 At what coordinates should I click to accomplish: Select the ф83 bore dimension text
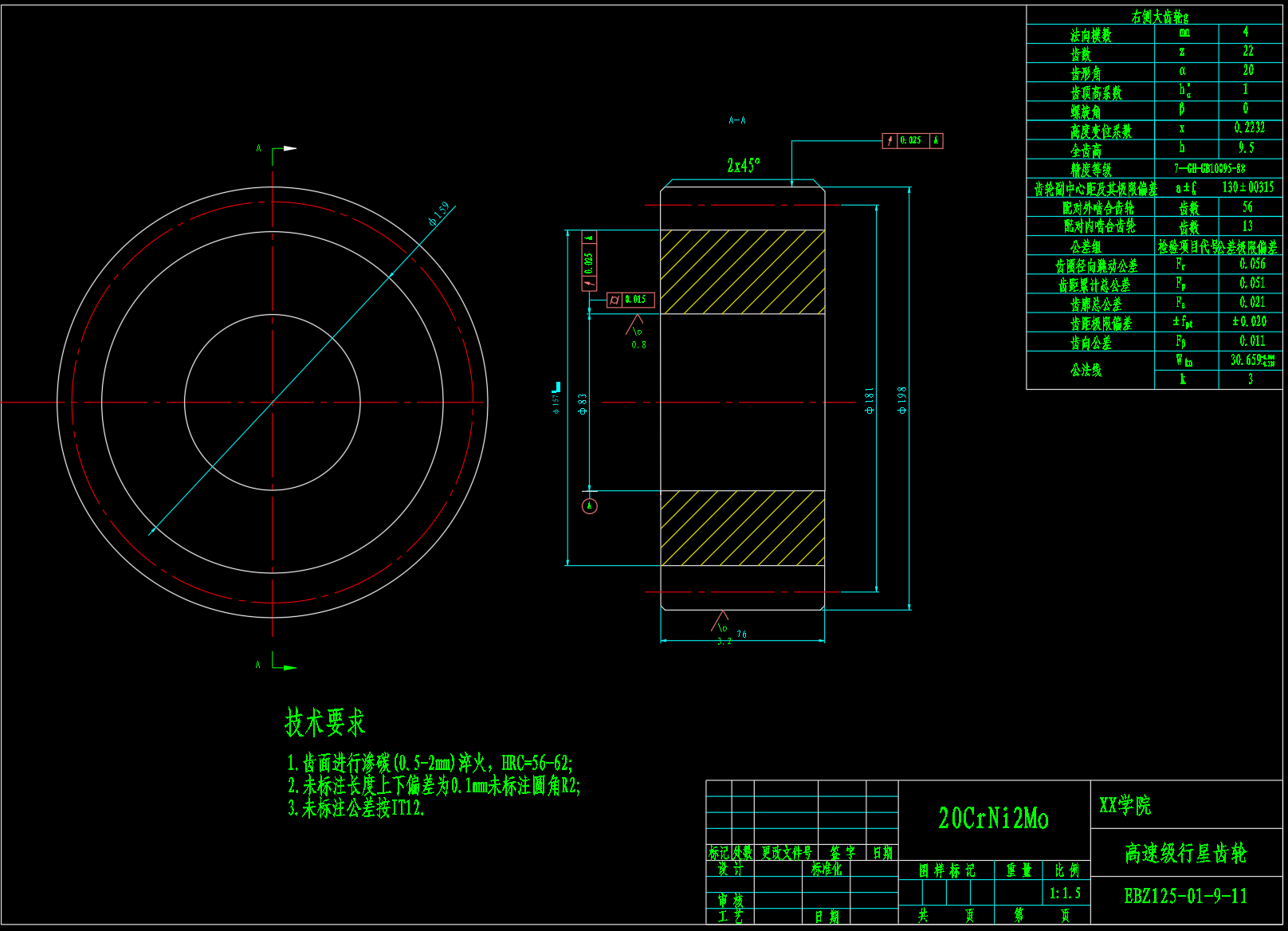click(583, 404)
